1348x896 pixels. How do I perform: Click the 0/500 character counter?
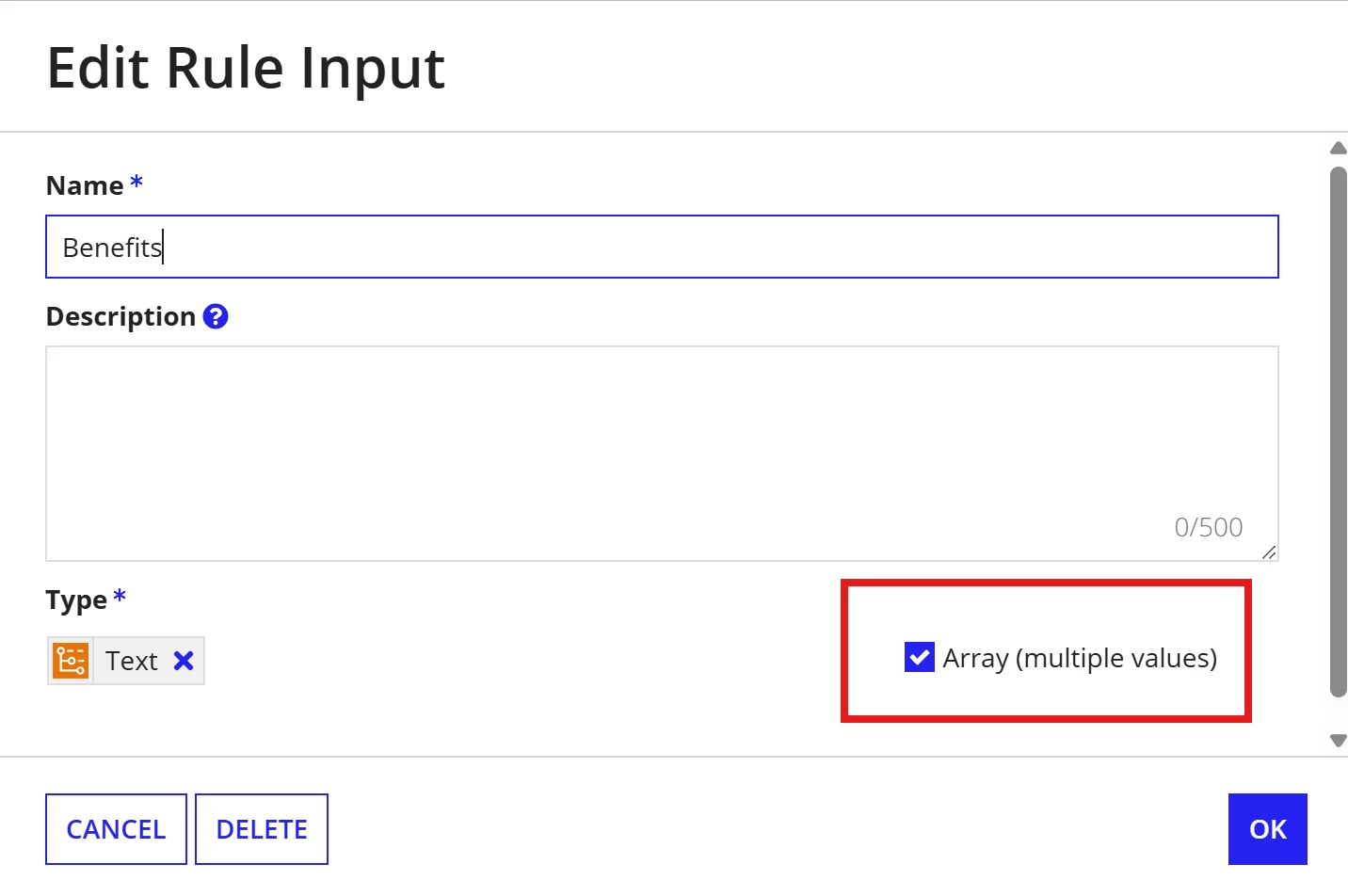[1208, 527]
